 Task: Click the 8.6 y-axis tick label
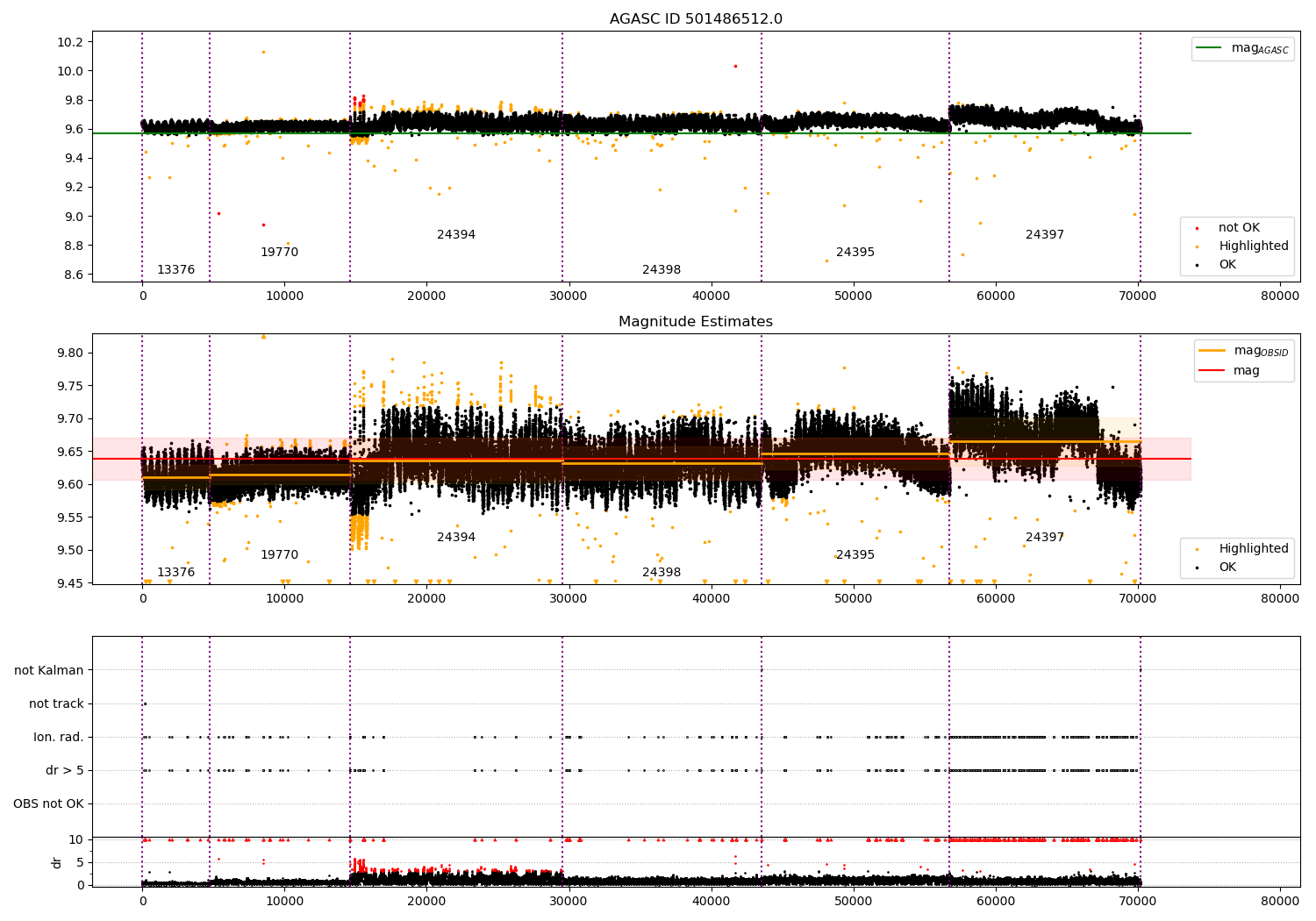pos(74,275)
